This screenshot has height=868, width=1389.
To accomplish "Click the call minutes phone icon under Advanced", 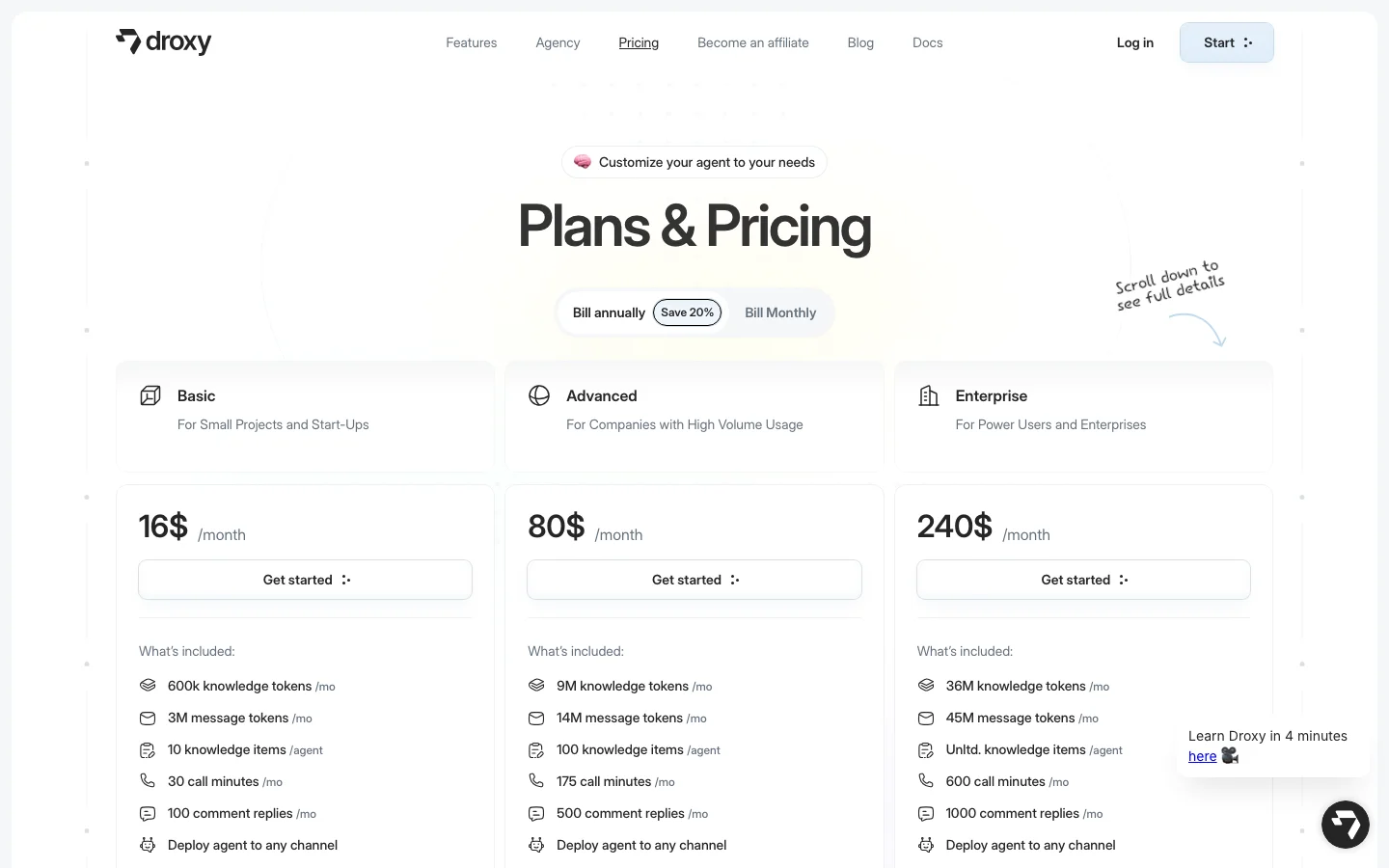I will (x=536, y=781).
